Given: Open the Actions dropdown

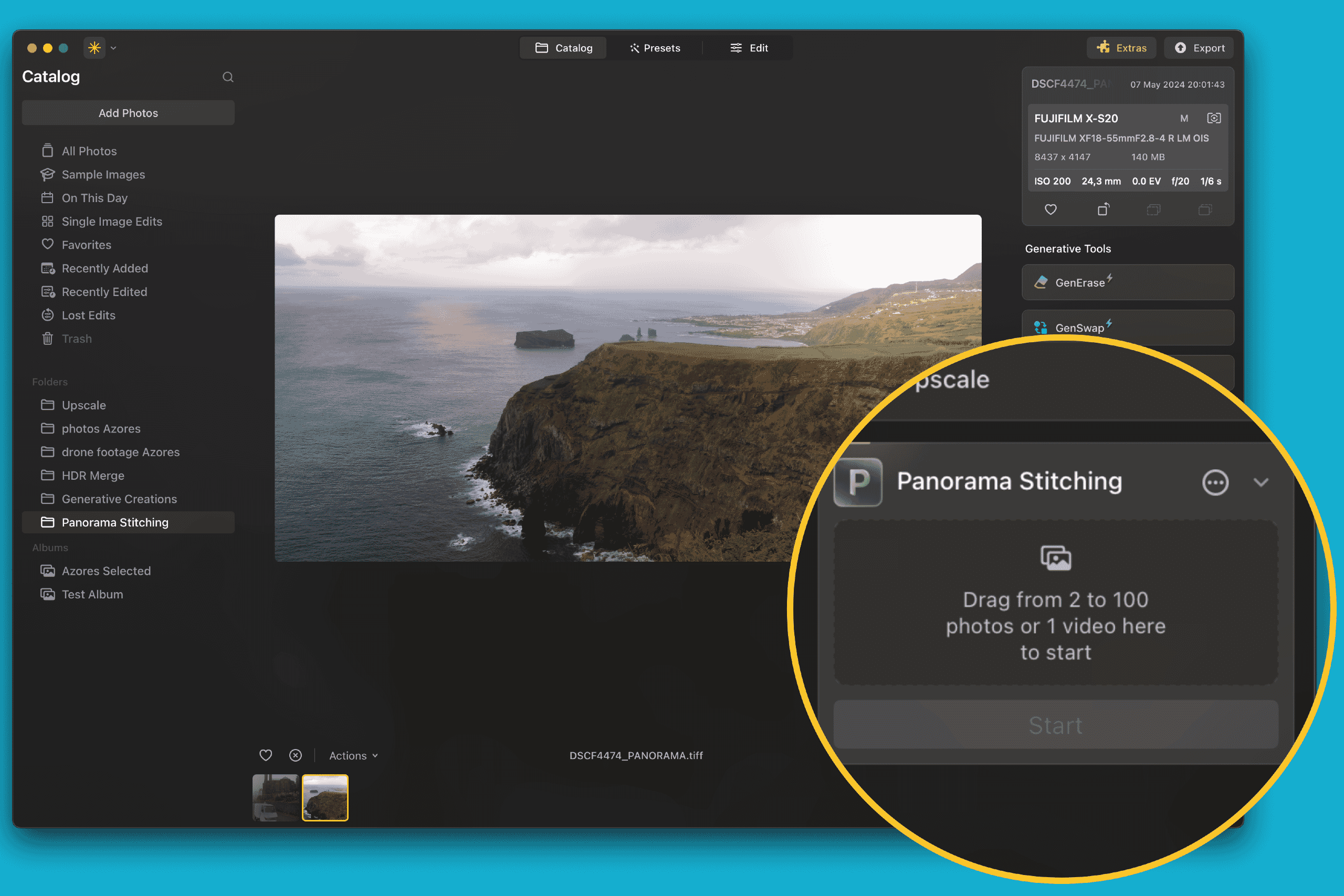Looking at the screenshot, I should click(353, 755).
